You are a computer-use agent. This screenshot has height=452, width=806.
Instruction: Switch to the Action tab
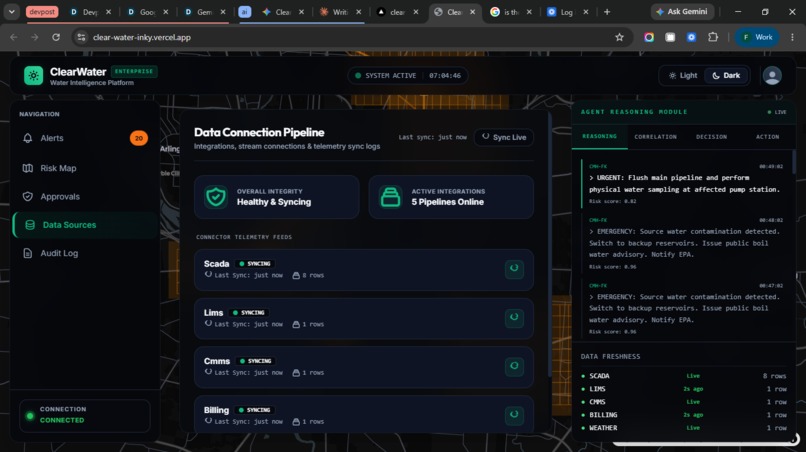point(767,137)
